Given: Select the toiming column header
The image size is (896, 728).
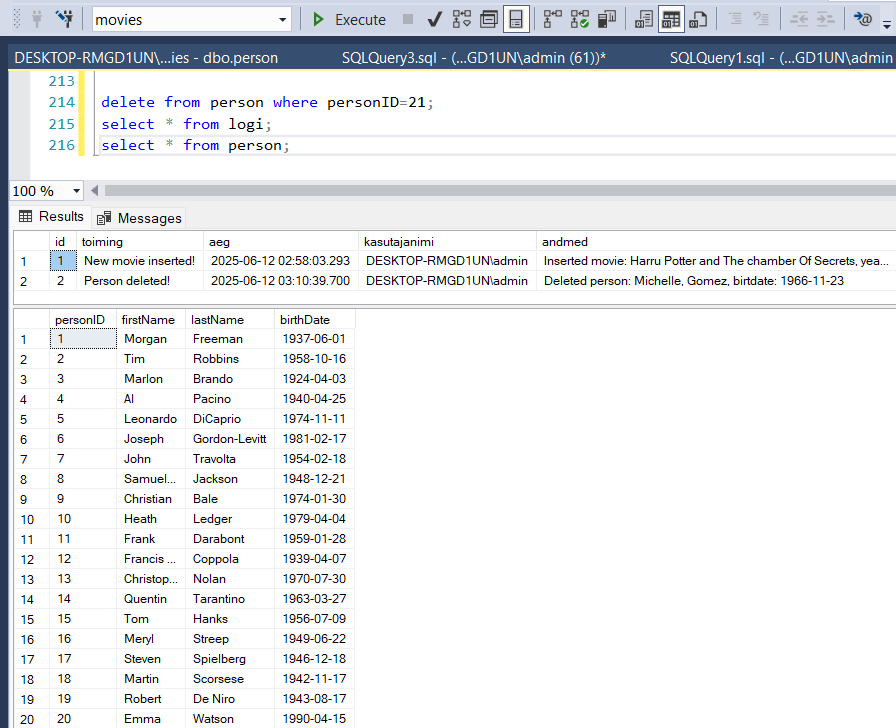Looking at the screenshot, I should (140, 242).
